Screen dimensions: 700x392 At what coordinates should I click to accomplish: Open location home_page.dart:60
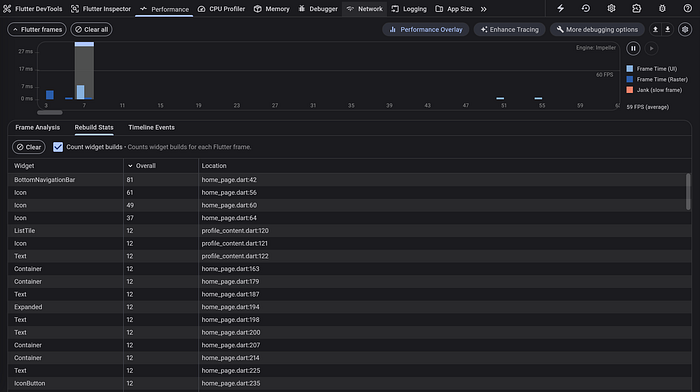(229, 205)
